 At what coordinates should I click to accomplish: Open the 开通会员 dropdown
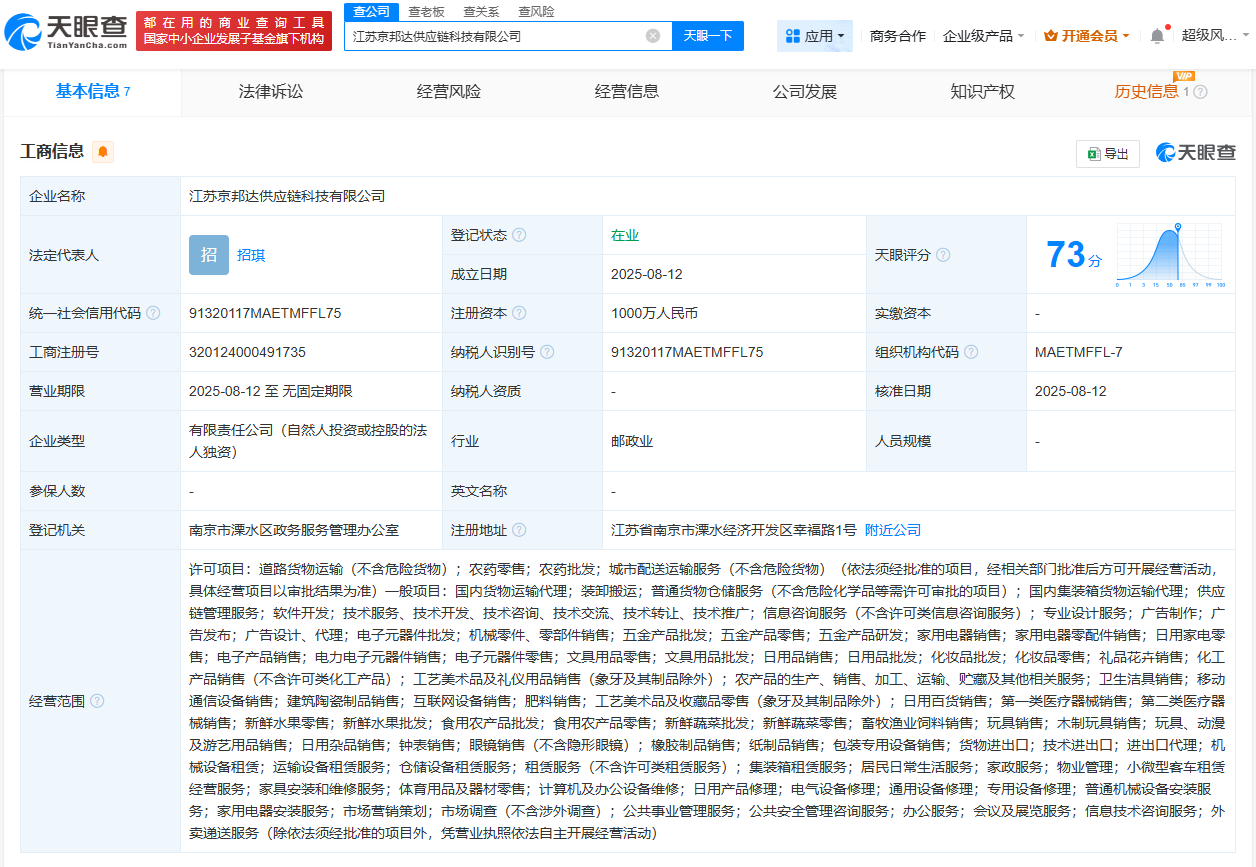(x=1086, y=34)
